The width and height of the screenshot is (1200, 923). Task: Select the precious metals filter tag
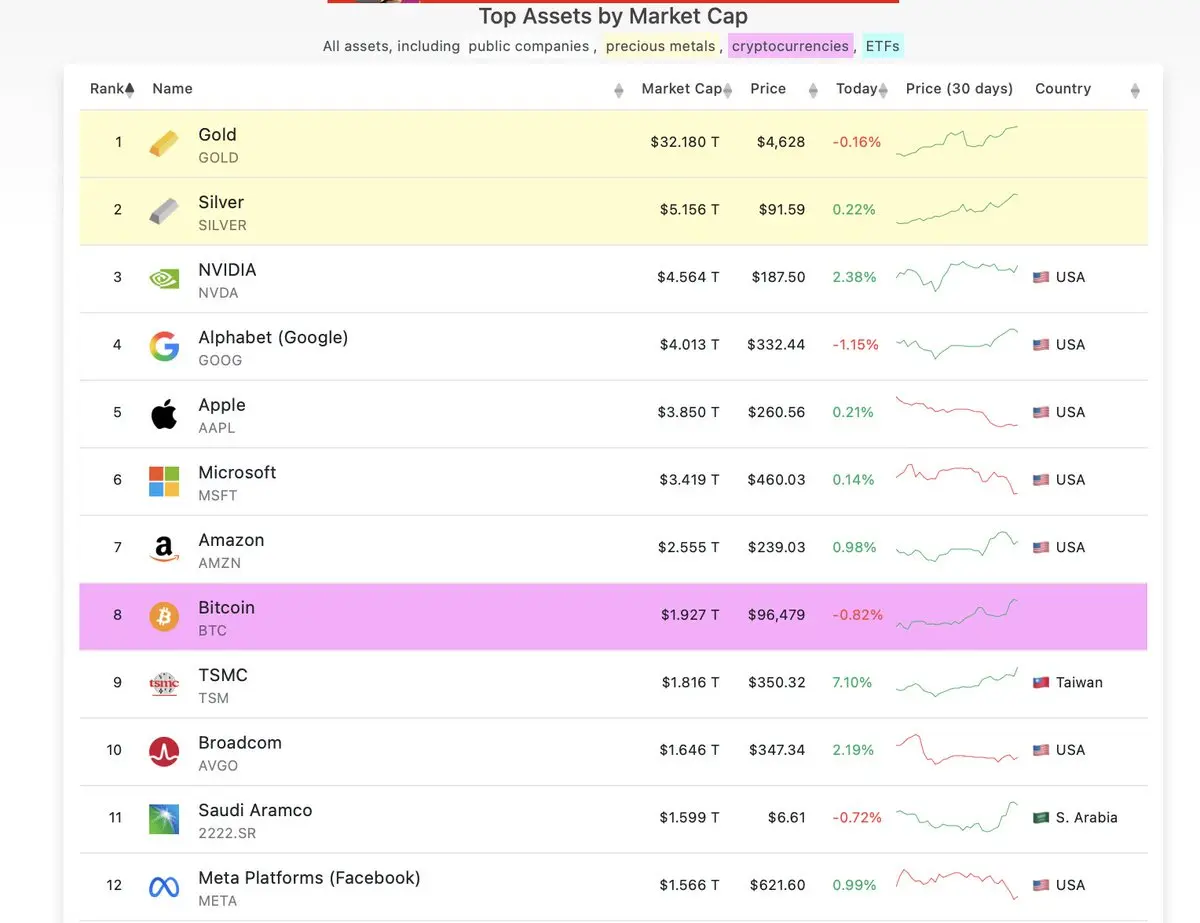[661, 46]
